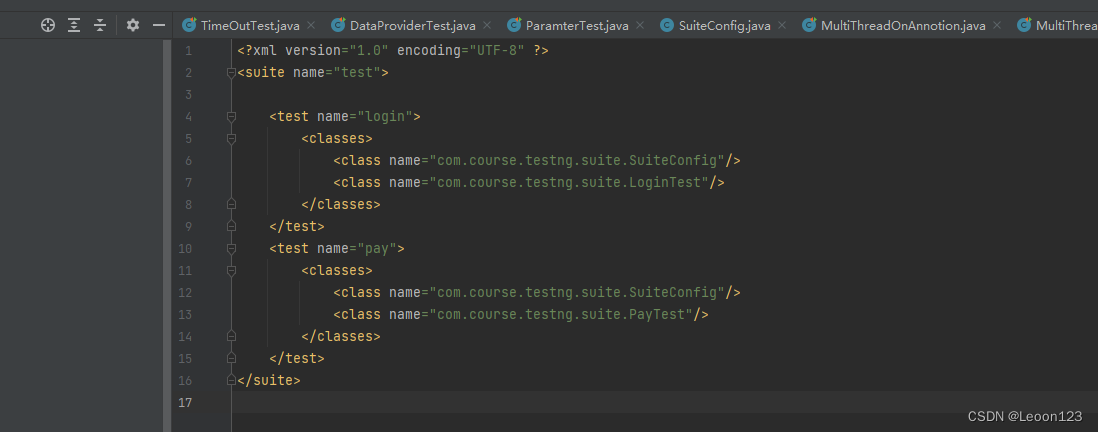The image size is (1098, 432).
Task: Switch to the TimeOutTest.java tab
Action: click(250, 26)
